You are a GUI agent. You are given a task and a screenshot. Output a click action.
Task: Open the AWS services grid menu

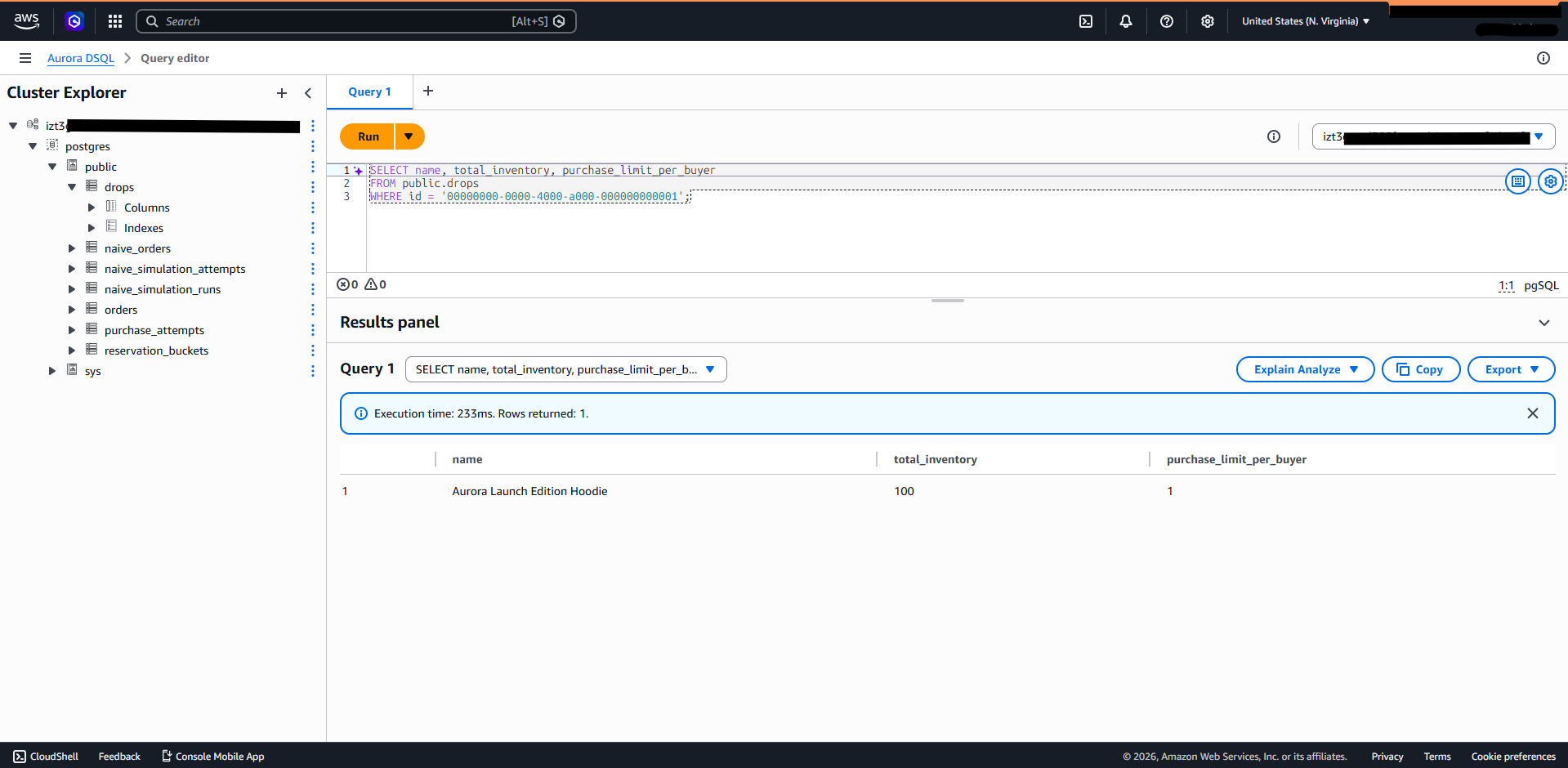pyautogui.click(x=115, y=21)
